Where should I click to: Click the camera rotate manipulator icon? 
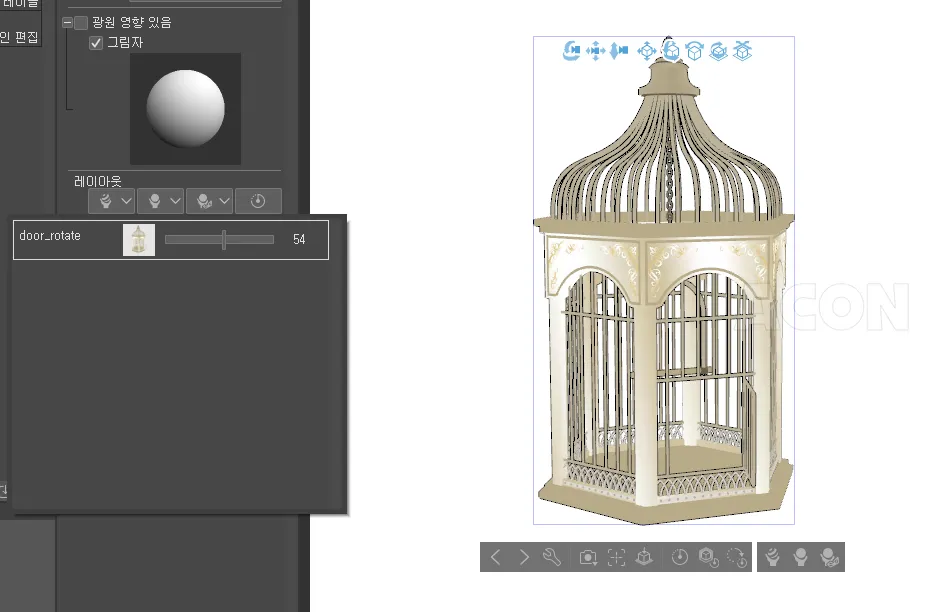tap(571, 51)
